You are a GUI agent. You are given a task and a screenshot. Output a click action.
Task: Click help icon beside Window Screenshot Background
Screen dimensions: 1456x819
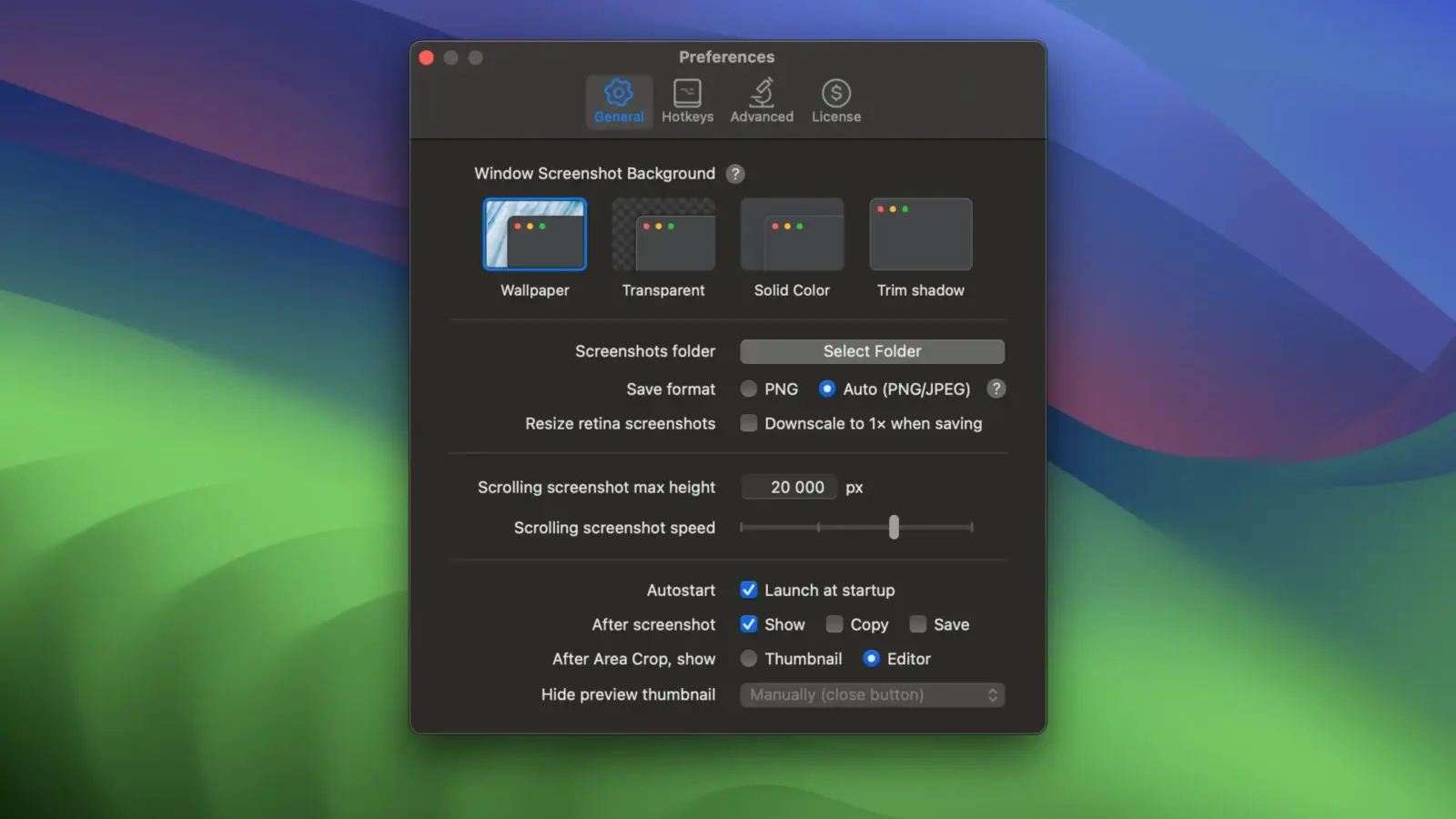(x=735, y=174)
